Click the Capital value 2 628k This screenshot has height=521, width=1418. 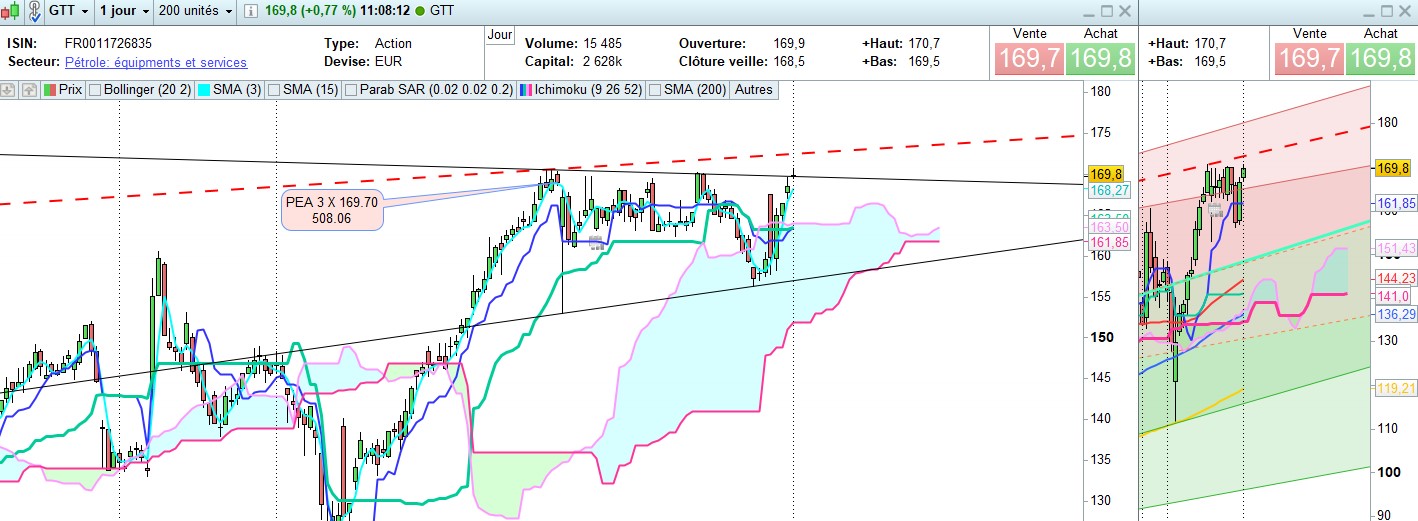(604, 62)
